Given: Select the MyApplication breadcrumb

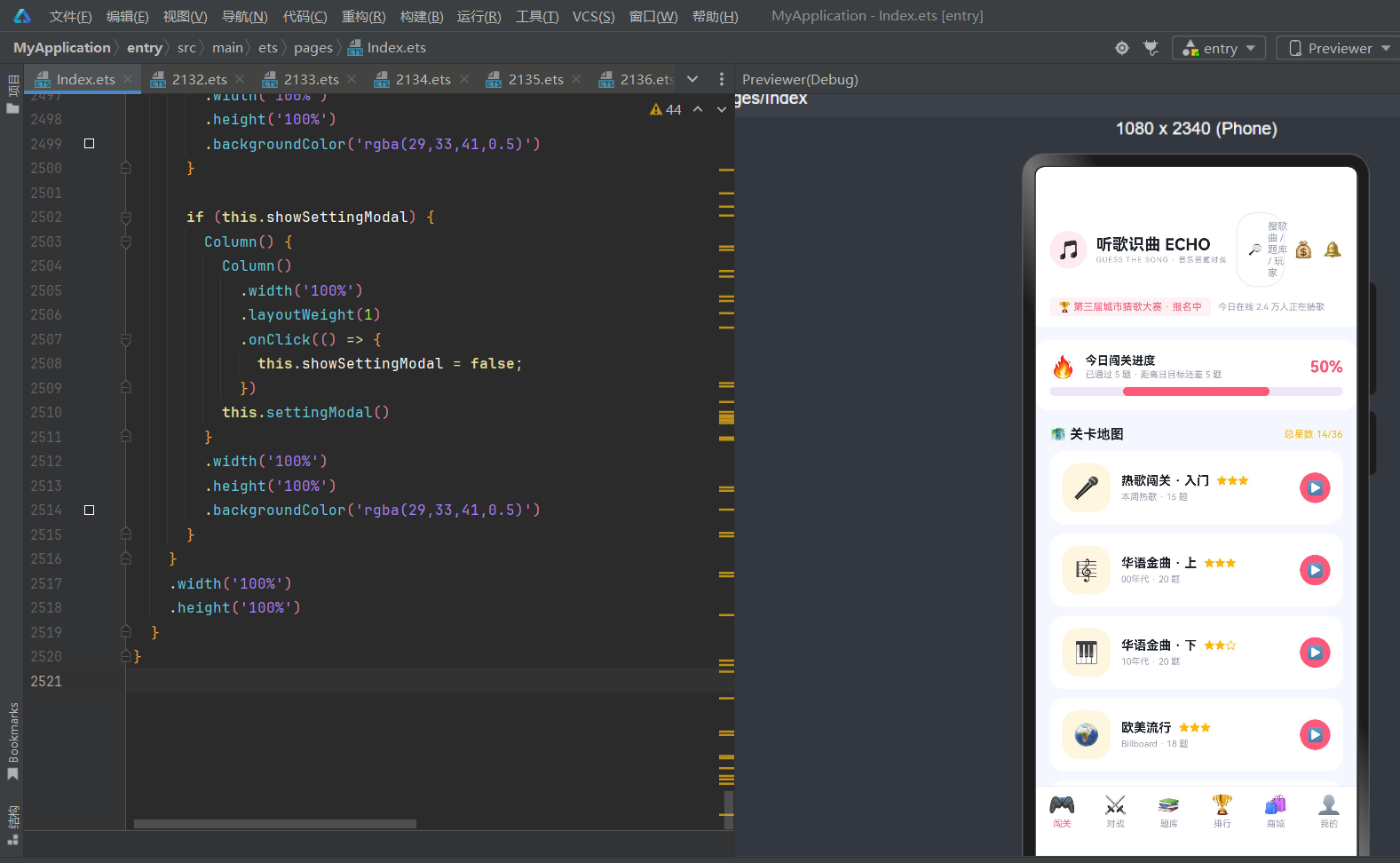Looking at the screenshot, I should point(62,48).
